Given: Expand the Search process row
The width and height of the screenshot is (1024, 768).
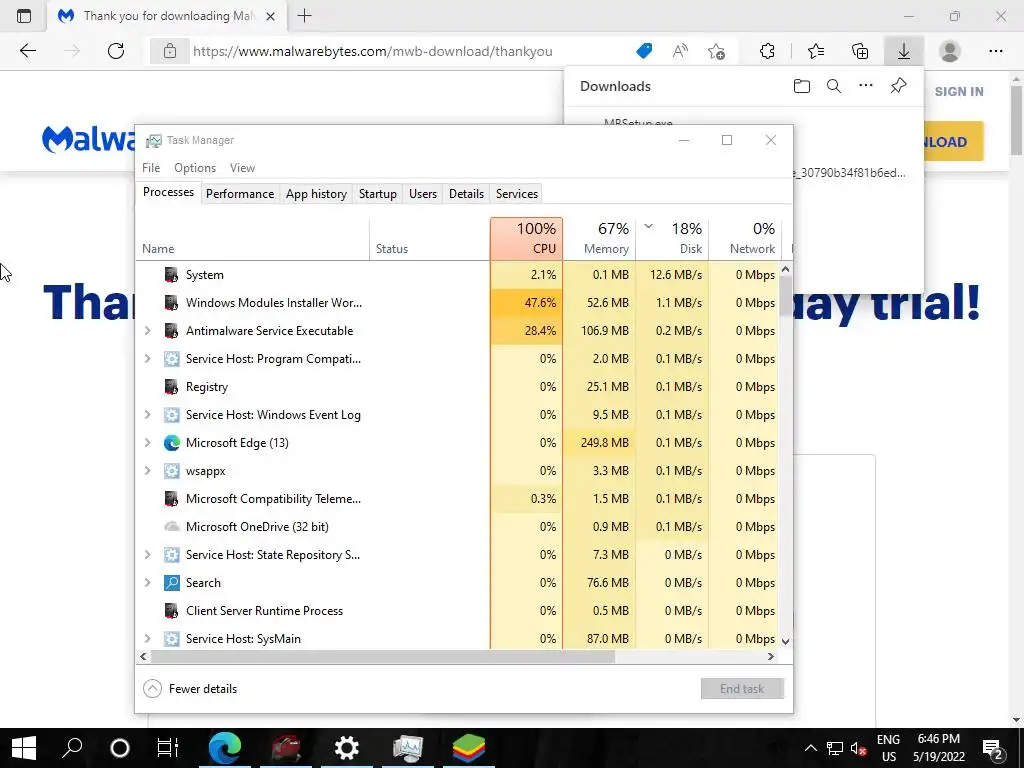Looking at the screenshot, I should pos(148,583).
